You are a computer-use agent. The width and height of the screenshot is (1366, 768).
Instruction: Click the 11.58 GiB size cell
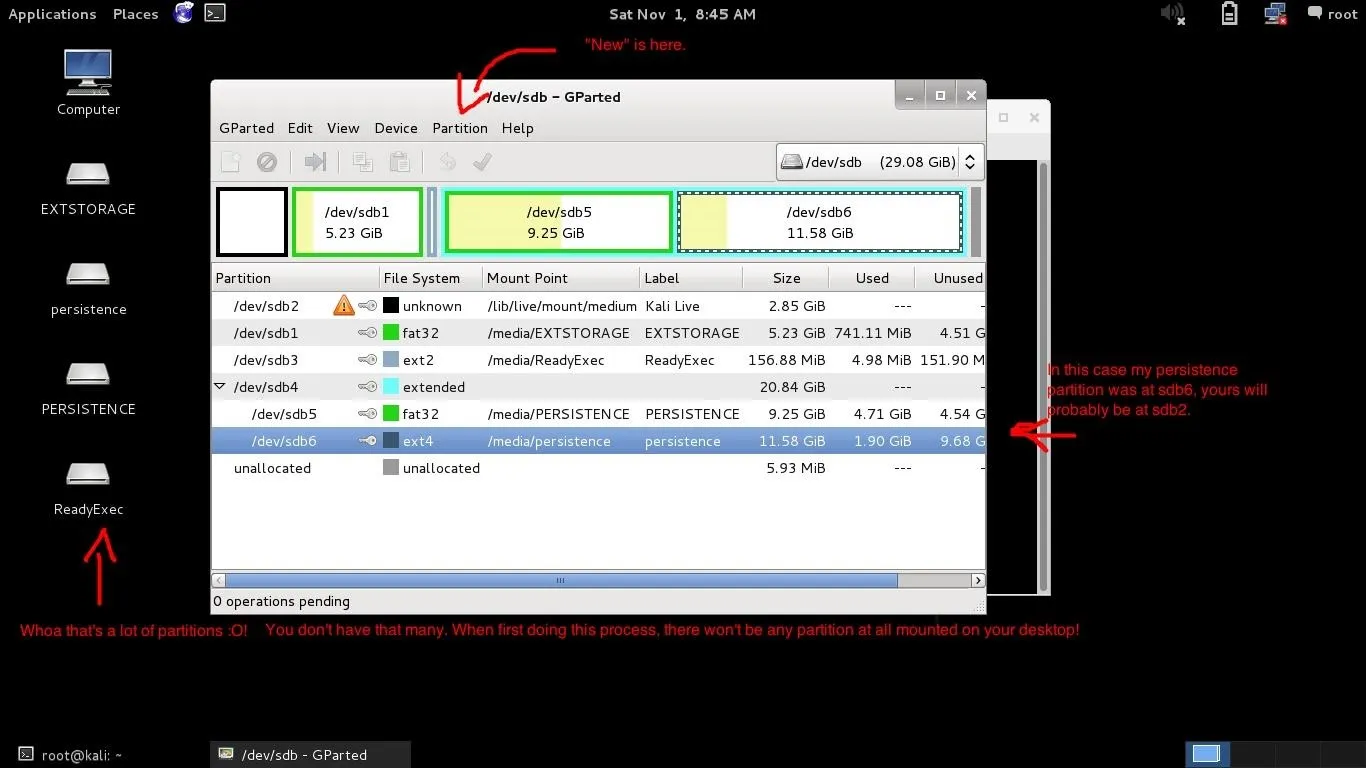791,441
